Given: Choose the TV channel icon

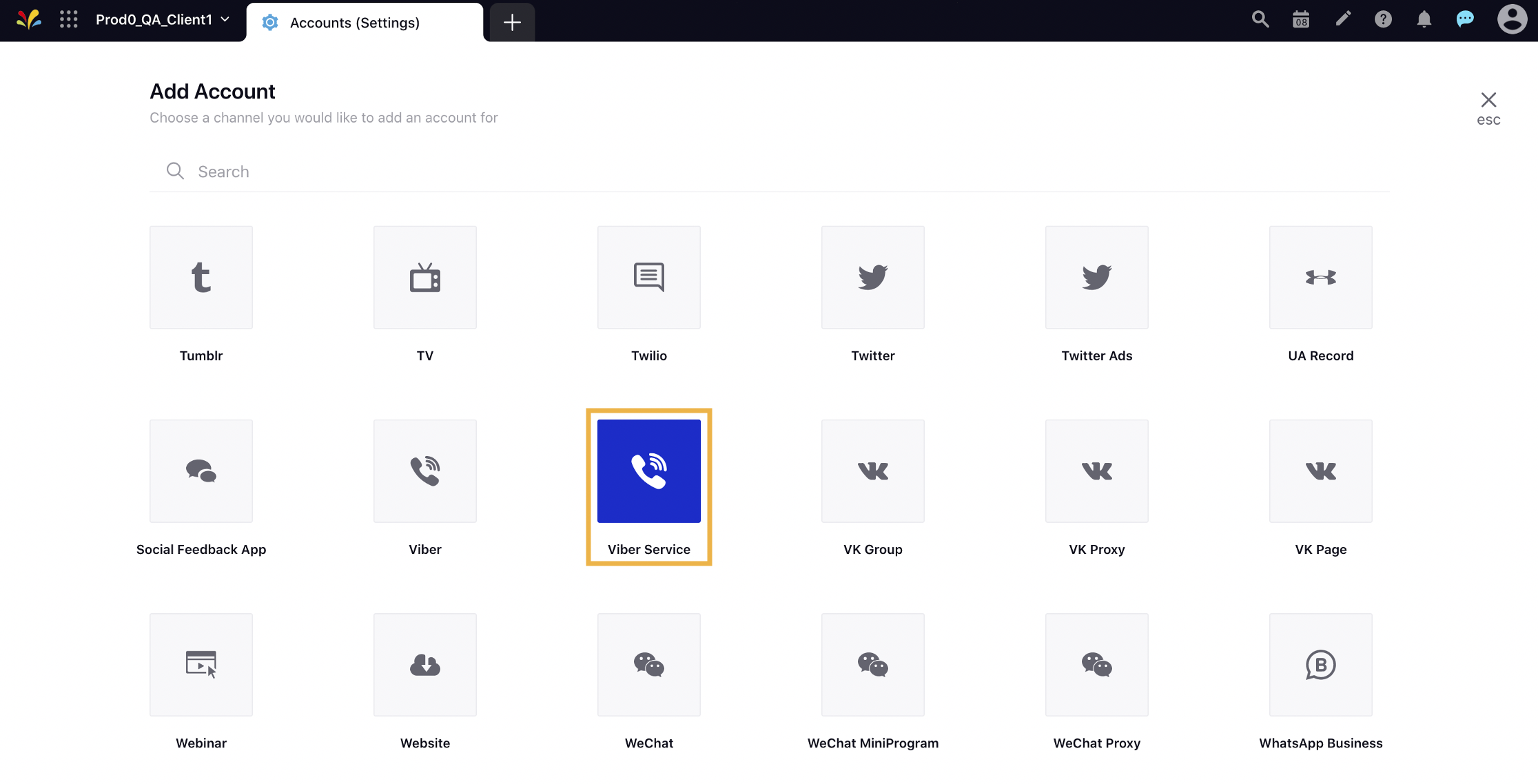Looking at the screenshot, I should (425, 277).
